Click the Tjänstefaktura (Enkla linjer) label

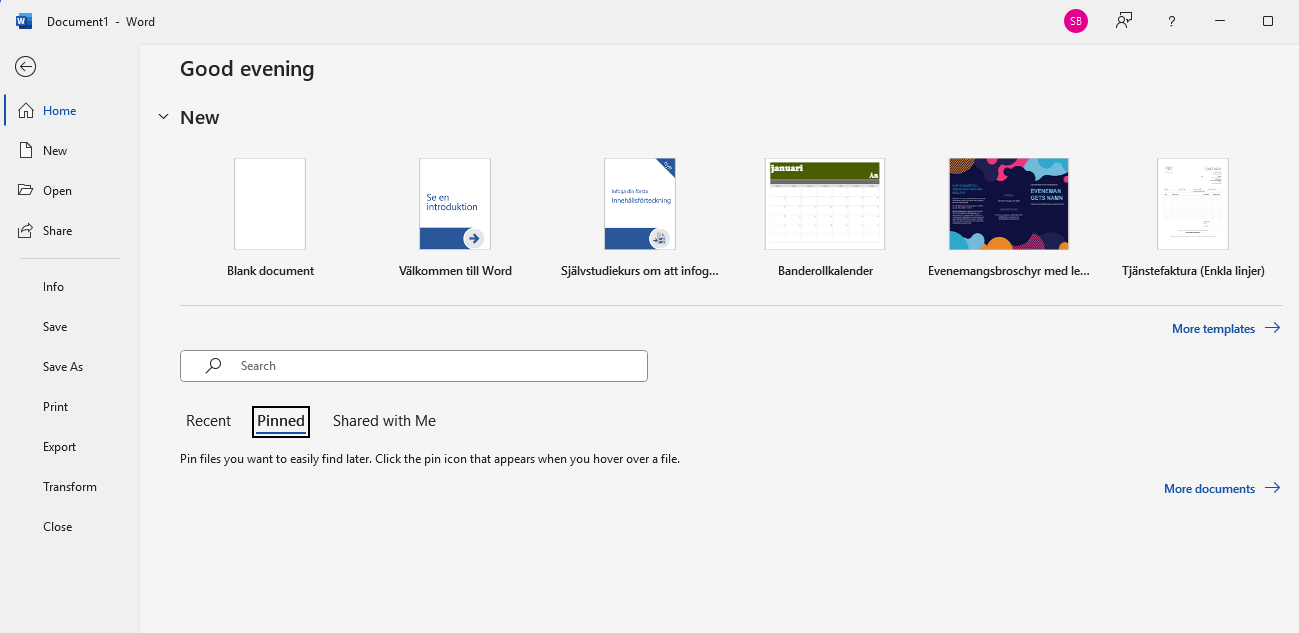point(1193,270)
